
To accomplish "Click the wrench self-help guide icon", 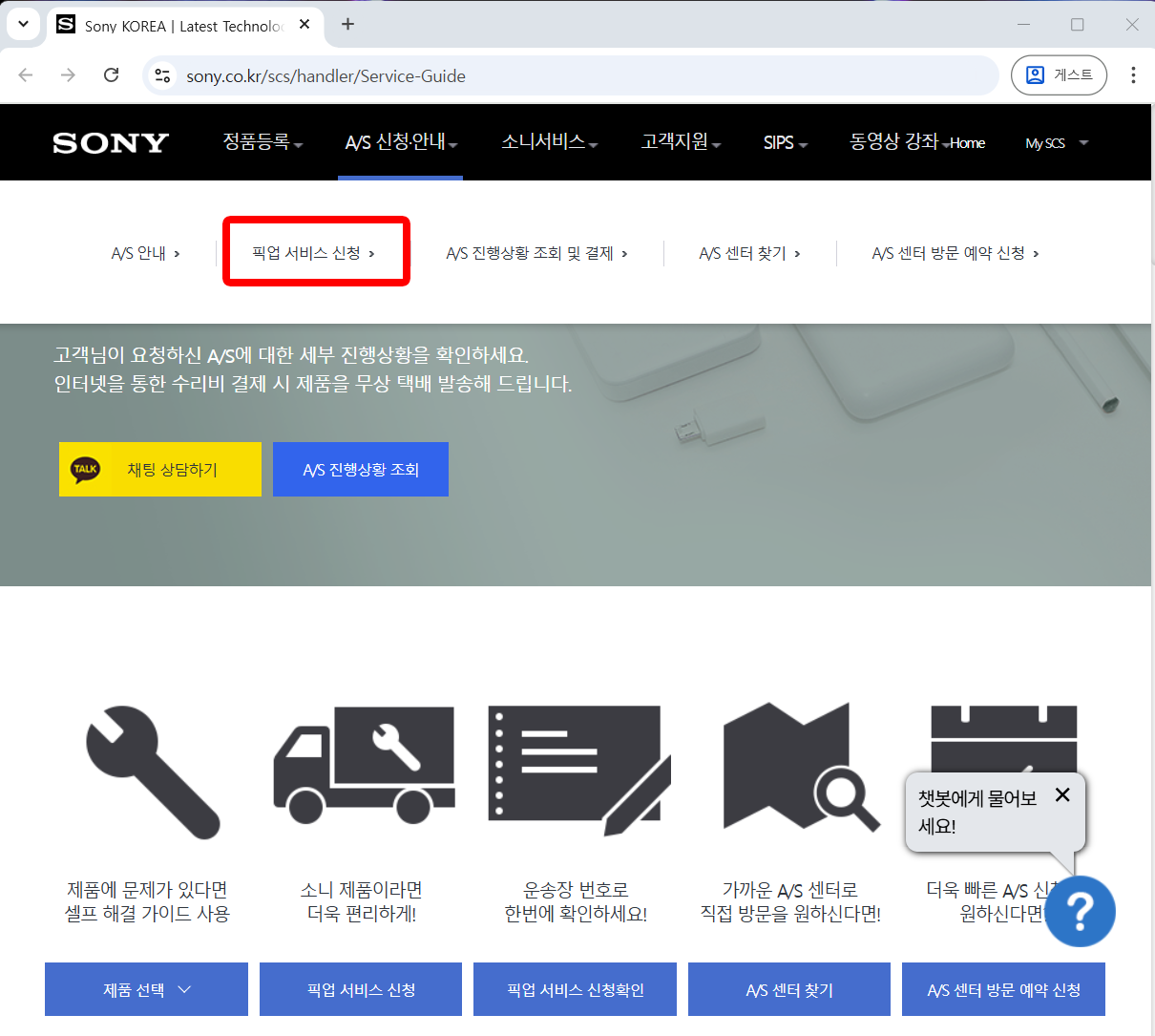I will [153, 772].
